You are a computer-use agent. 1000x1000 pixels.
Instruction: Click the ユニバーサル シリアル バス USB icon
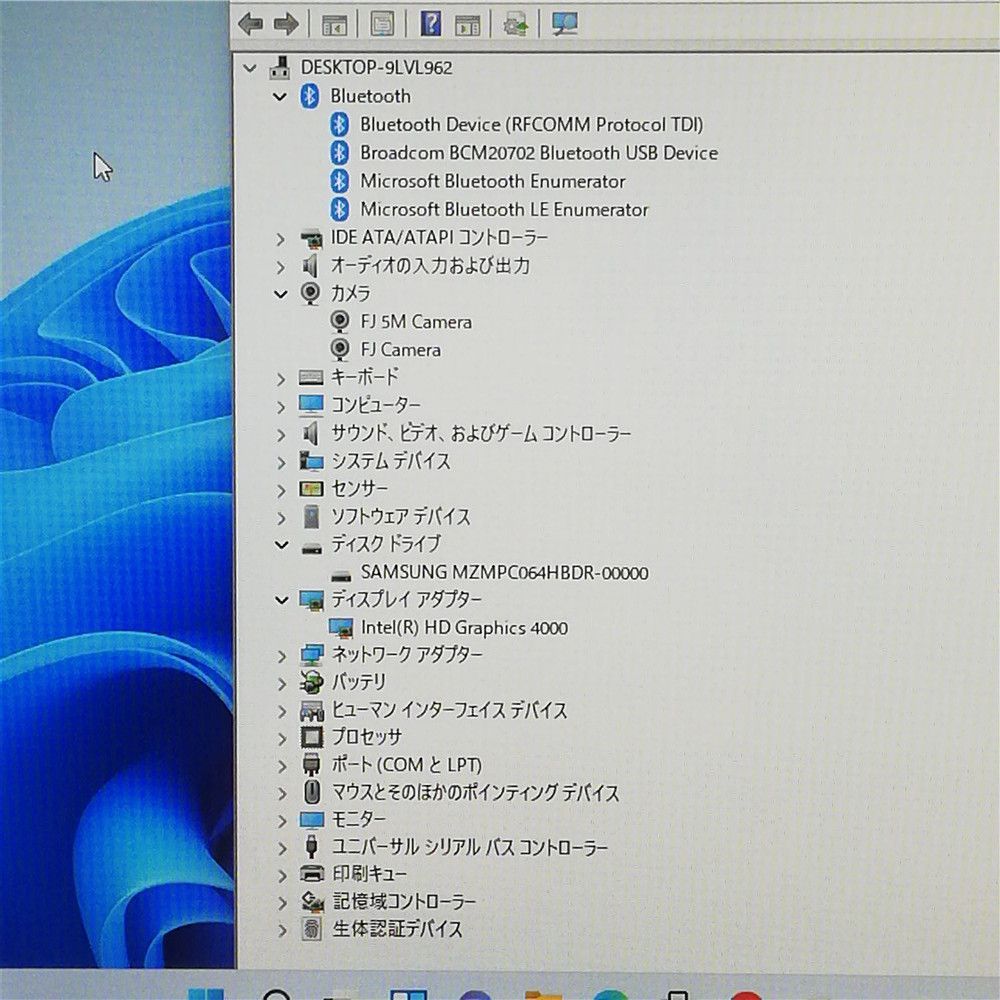point(312,847)
